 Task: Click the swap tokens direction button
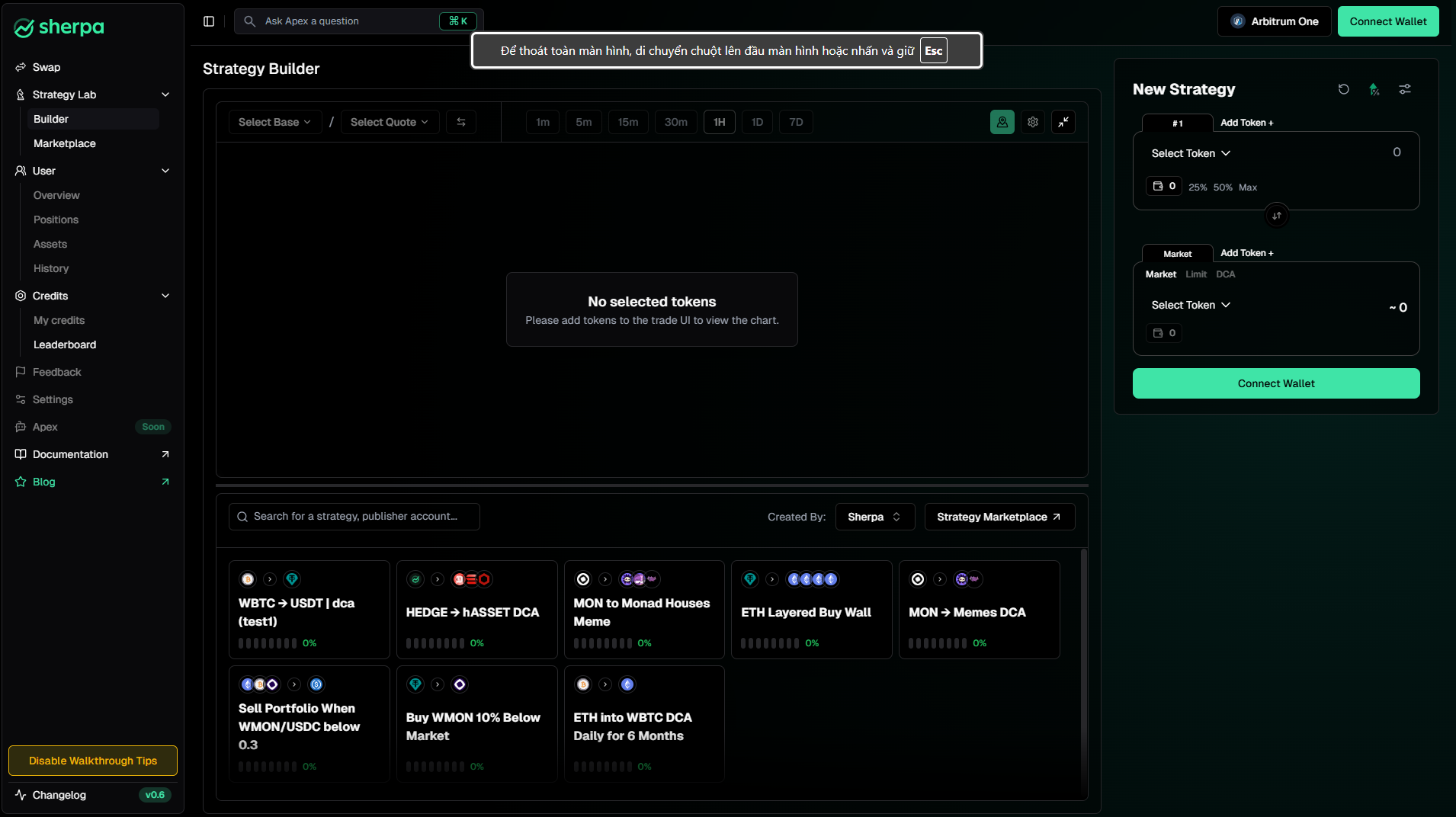[1277, 216]
